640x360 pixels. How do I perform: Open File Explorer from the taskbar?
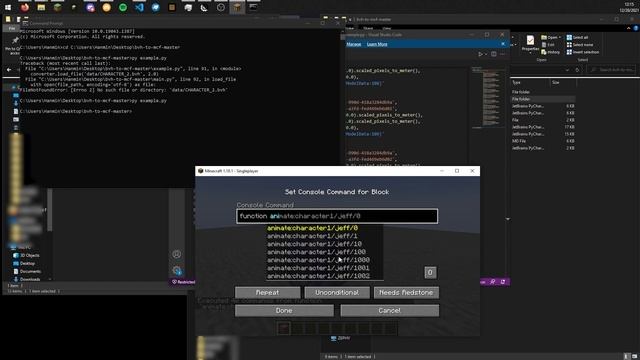[41, 7]
